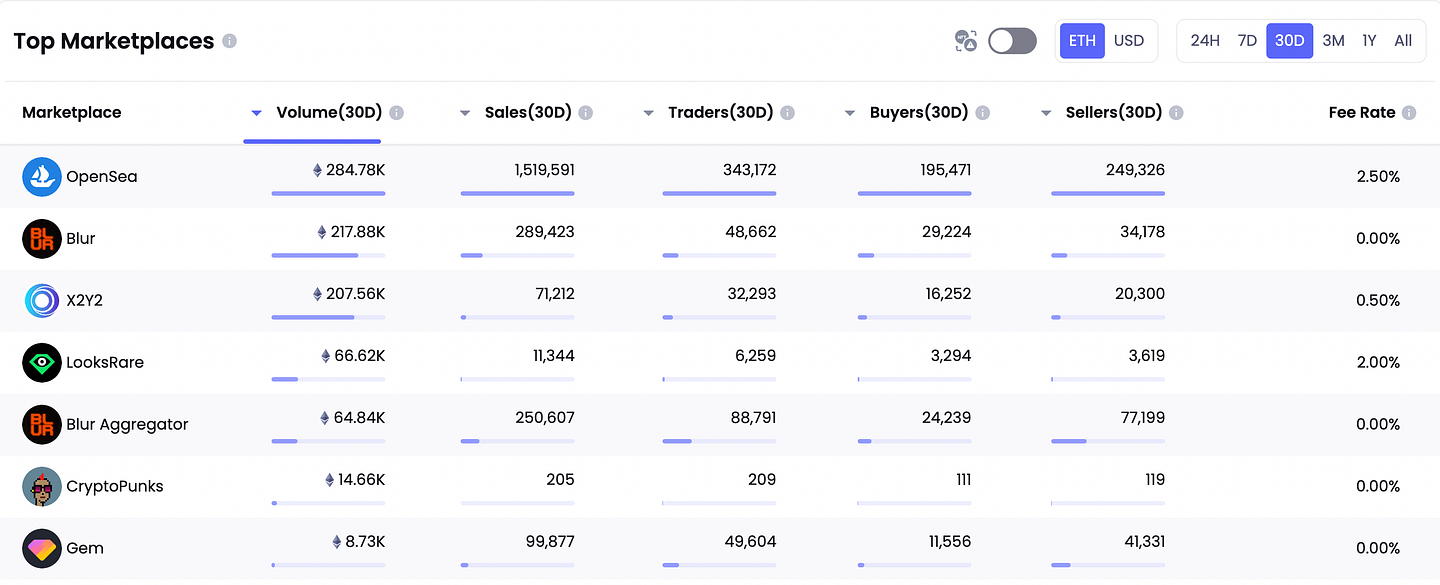Switch to 3M time range

tap(1333, 41)
